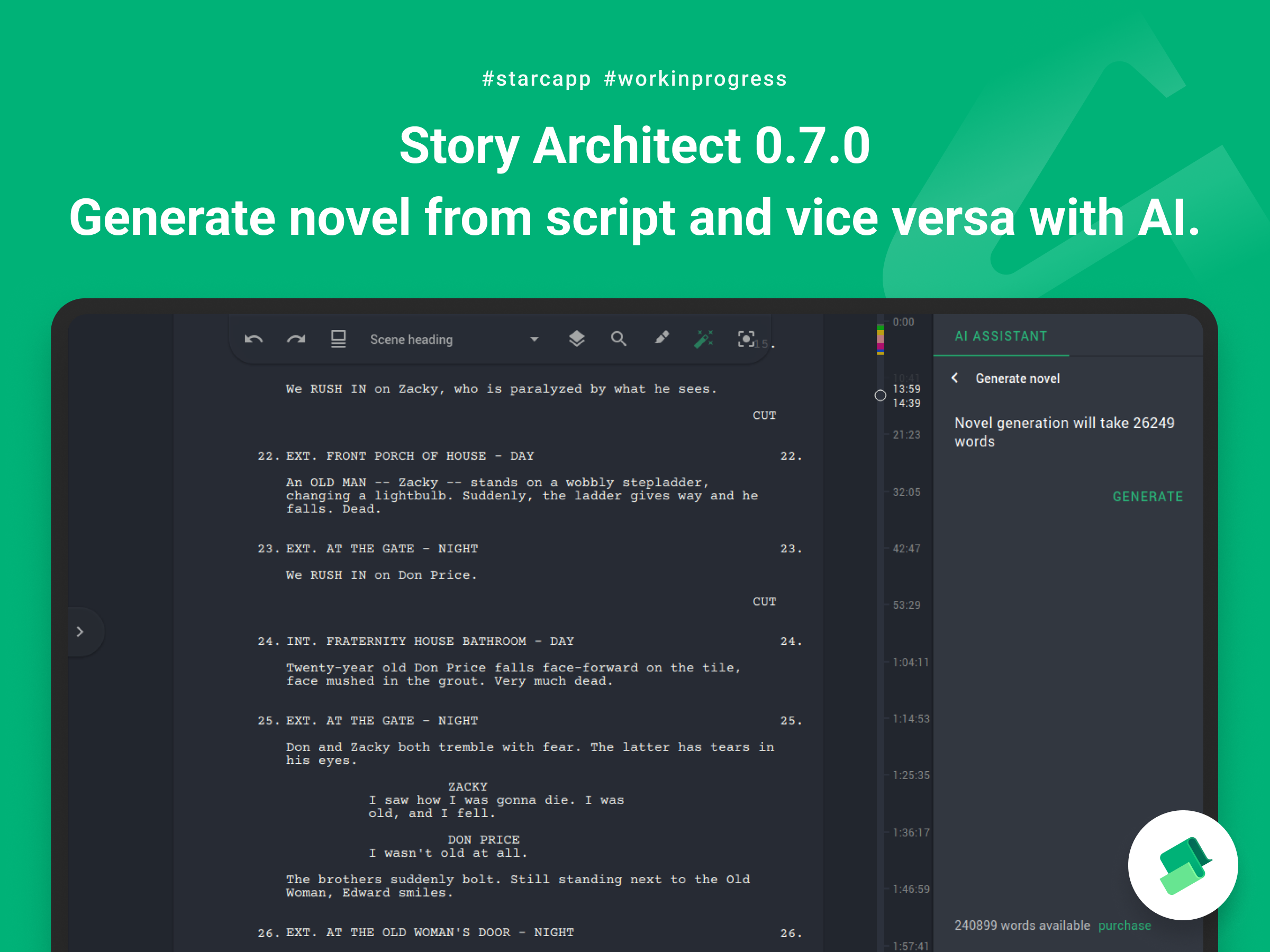1270x952 pixels.
Task: Click the timeline position handle circle
Action: coord(880,396)
